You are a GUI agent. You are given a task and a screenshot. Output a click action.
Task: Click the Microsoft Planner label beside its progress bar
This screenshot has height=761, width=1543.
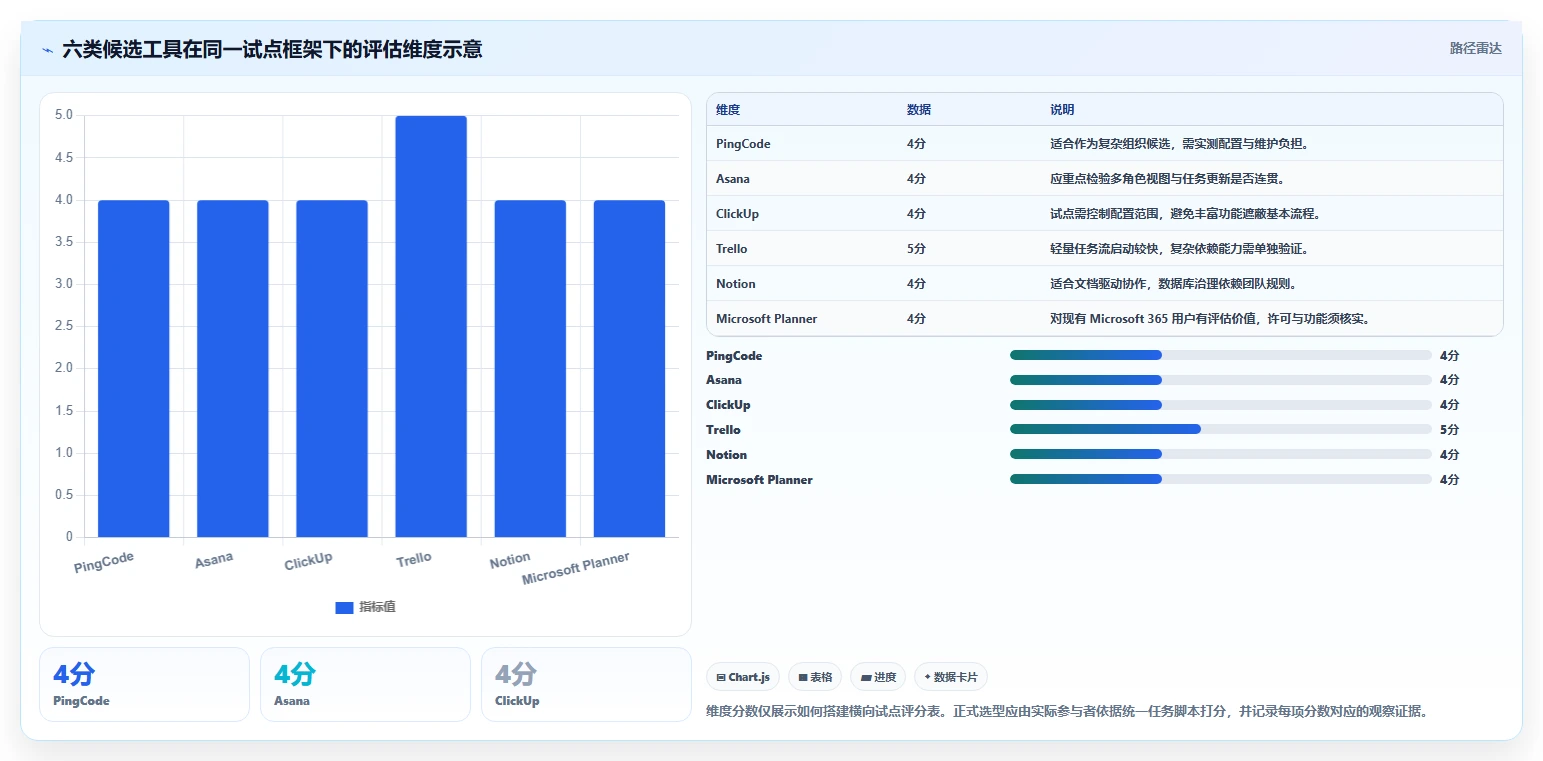click(760, 480)
